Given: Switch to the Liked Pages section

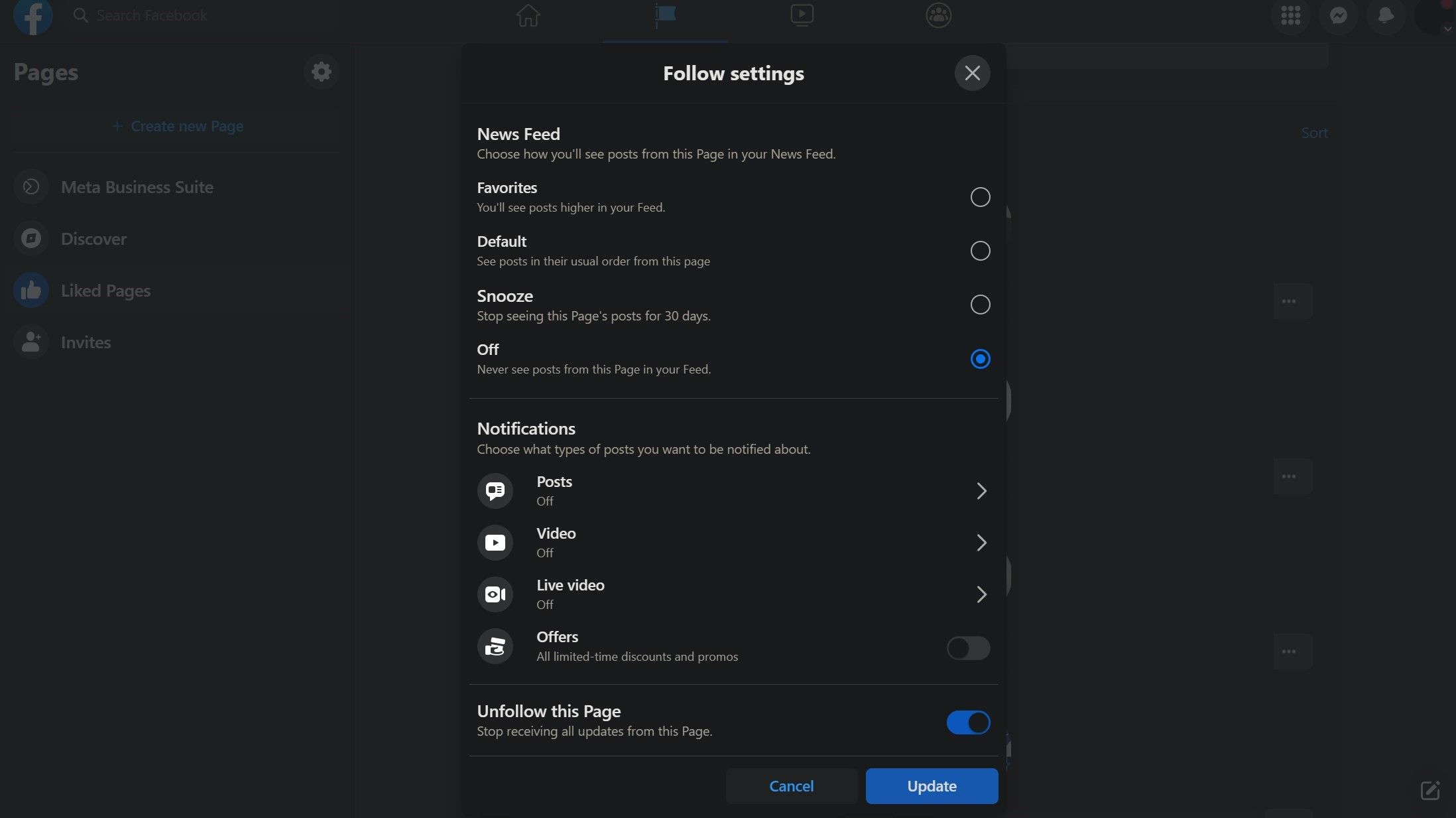Looking at the screenshot, I should point(105,291).
